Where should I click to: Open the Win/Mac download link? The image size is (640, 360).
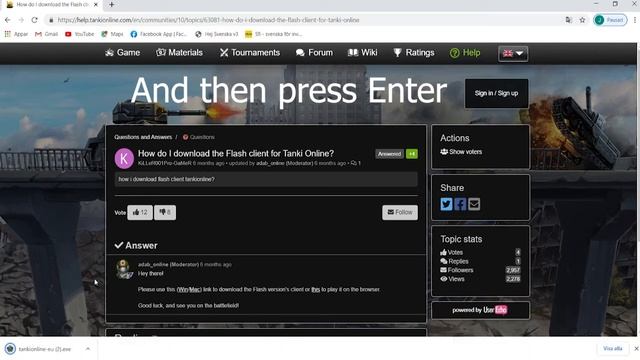(189, 289)
